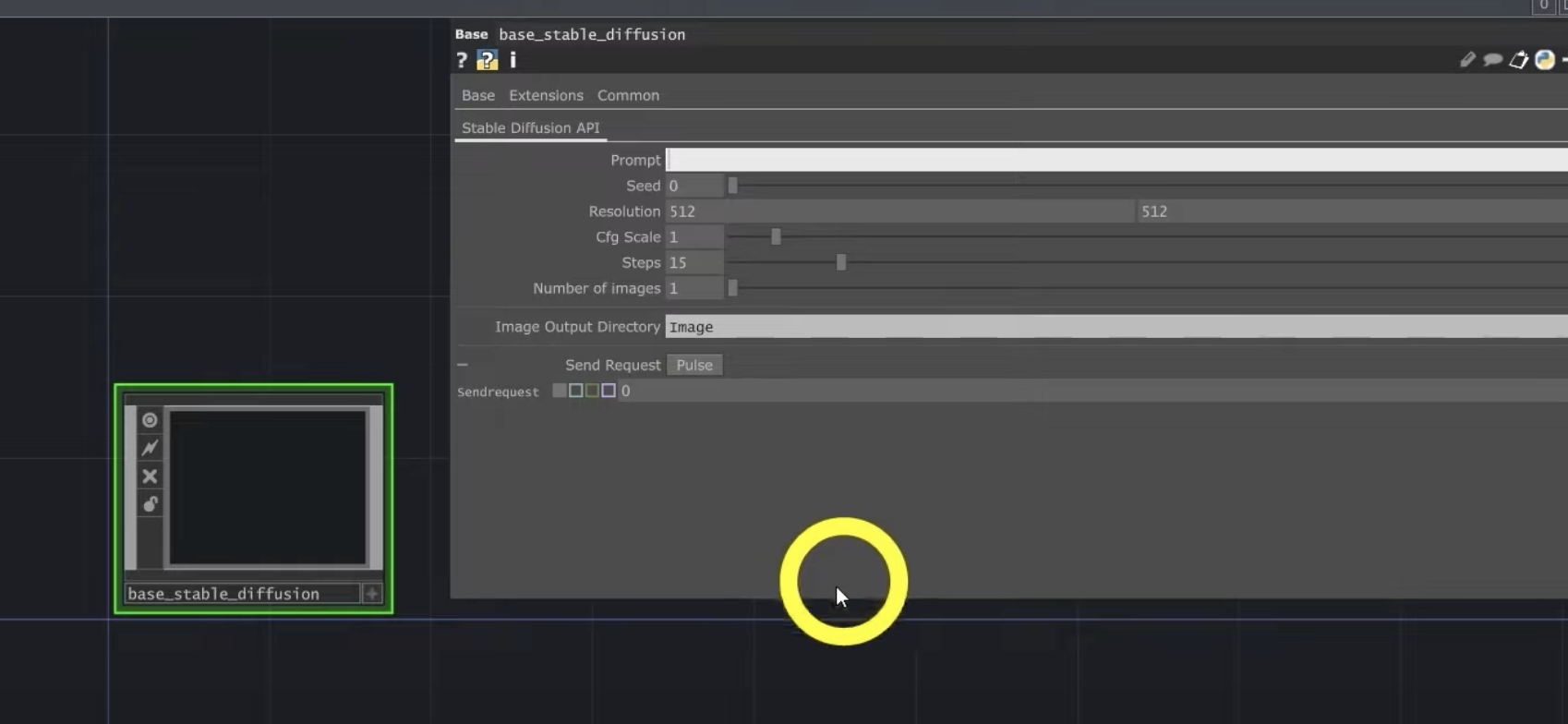Select the Stable Diffusion API tab
The height and width of the screenshot is (724, 1568).
[531, 128]
